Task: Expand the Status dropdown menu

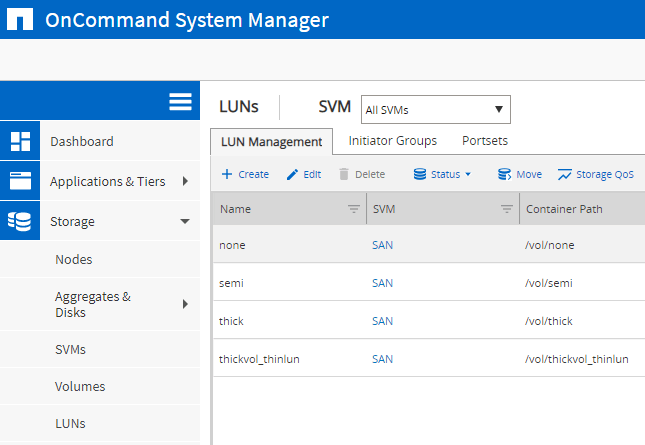Action: [442, 174]
